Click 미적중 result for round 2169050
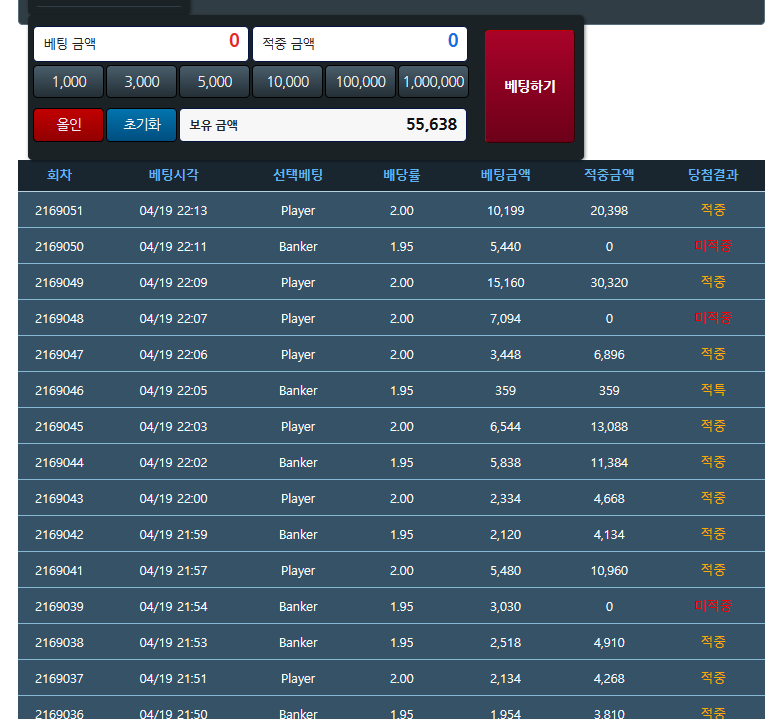The image size is (779, 719). 713,246
